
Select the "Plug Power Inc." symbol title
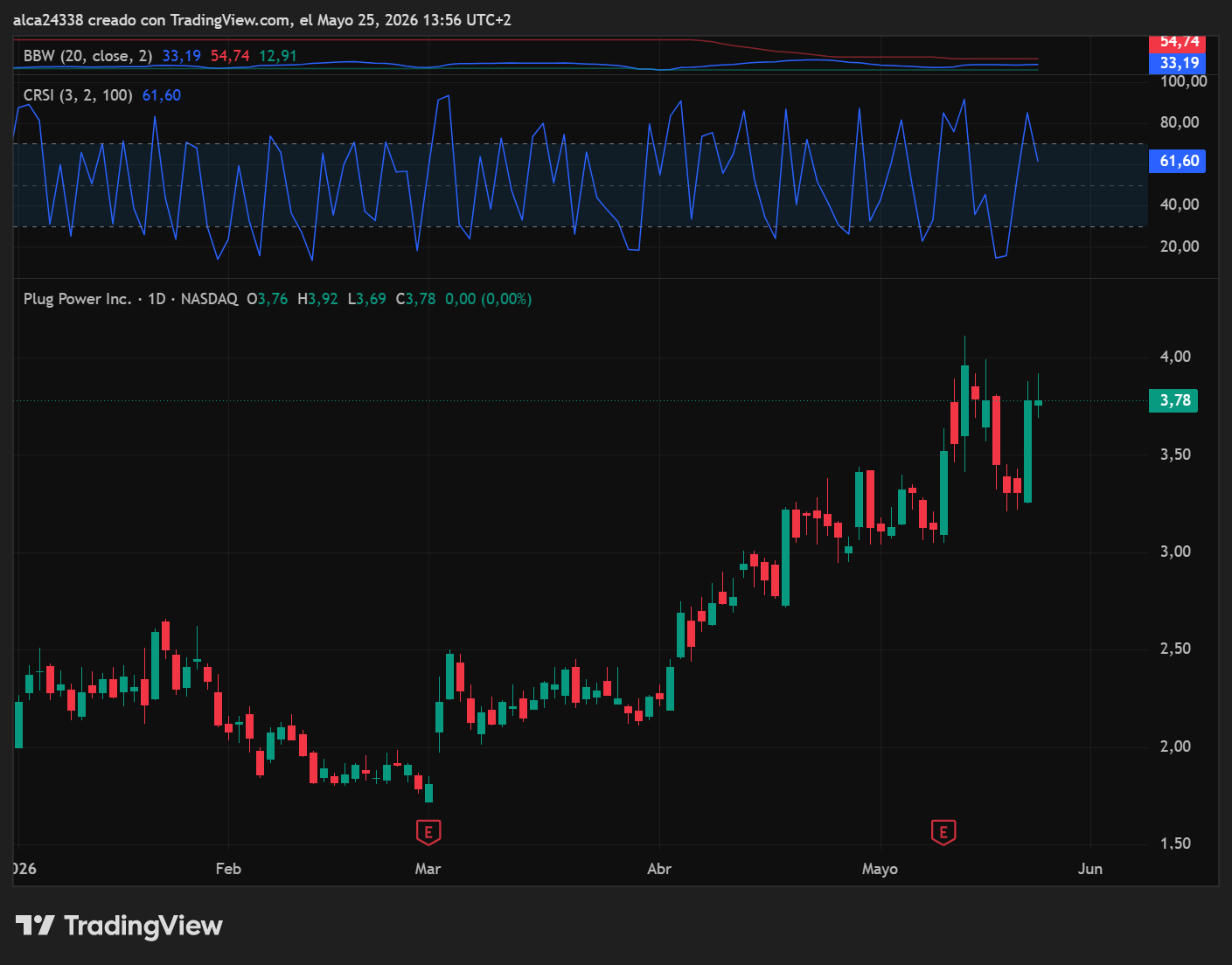click(x=77, y=299)
